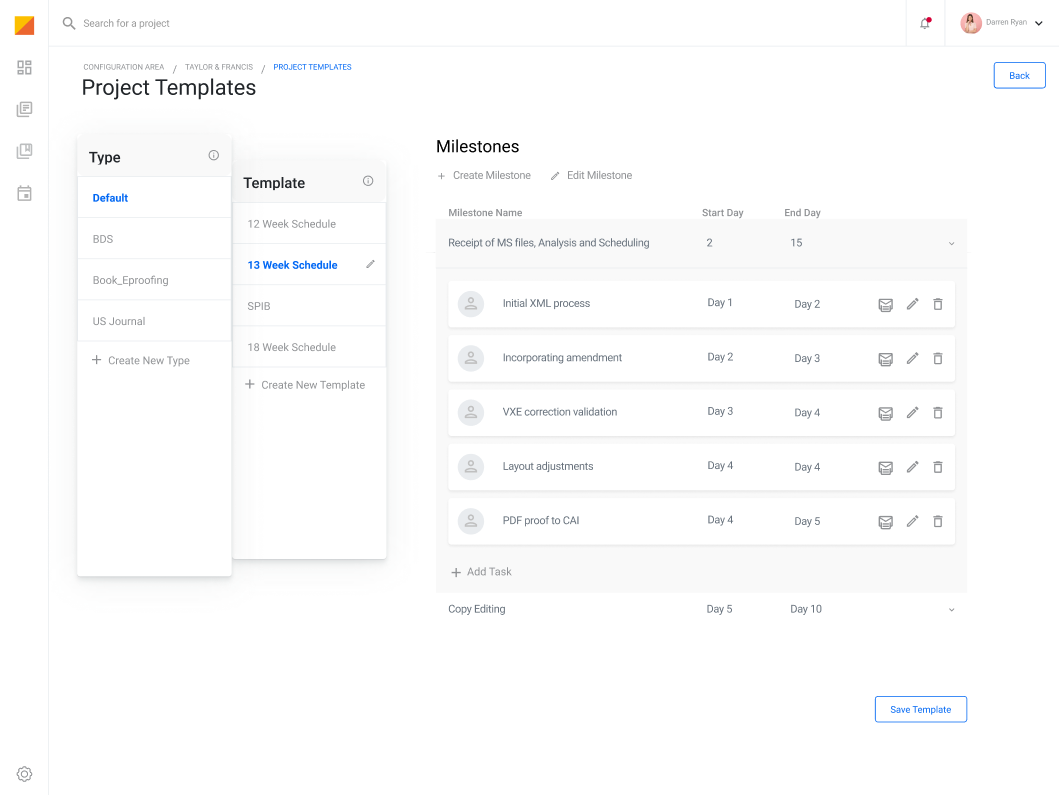The width and height of the screenshot is (1062, 795).
Task: Collapse the Receipt of MS files milestone
Action: 951,243
